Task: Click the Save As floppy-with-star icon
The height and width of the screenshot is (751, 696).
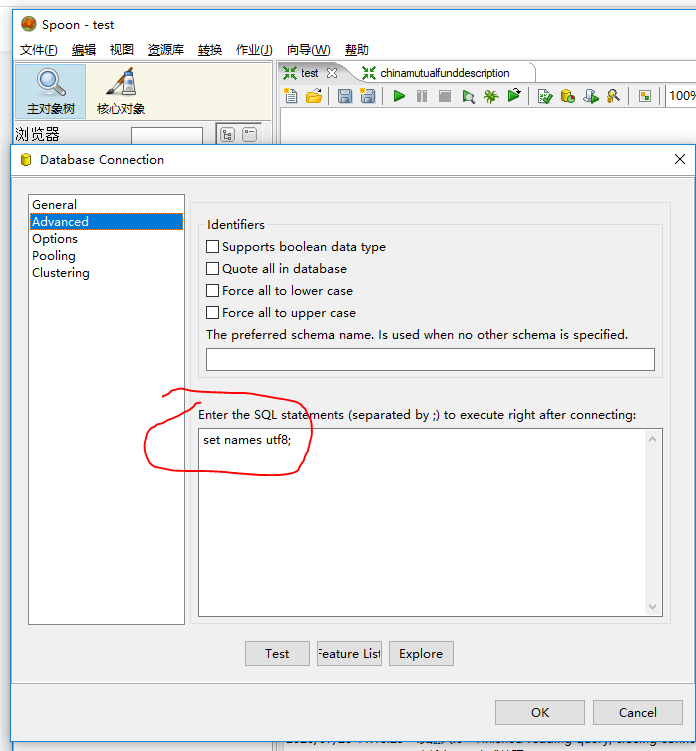Action: point(367,96)
